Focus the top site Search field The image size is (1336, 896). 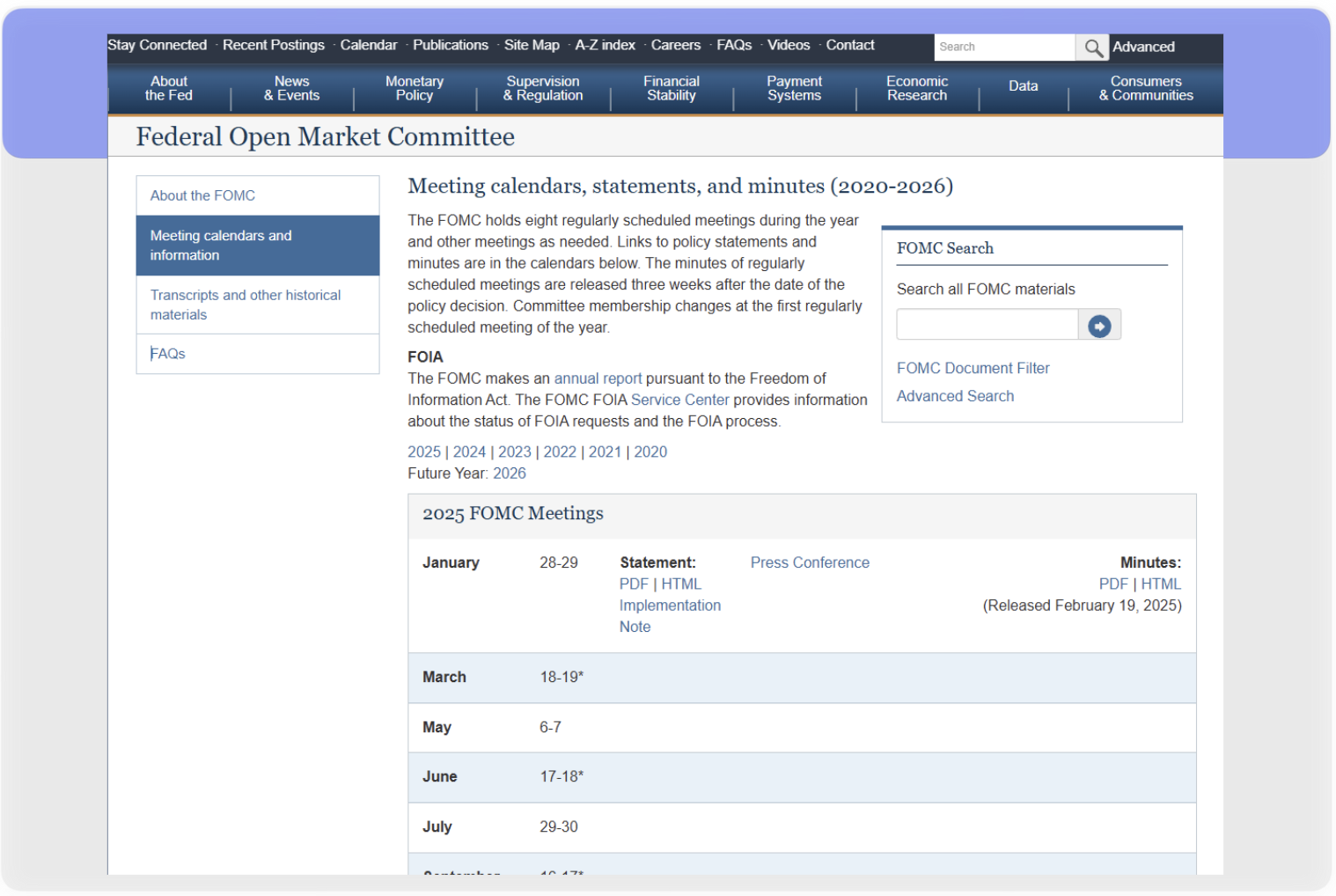pyautogui.click(x=1004, y=48)
